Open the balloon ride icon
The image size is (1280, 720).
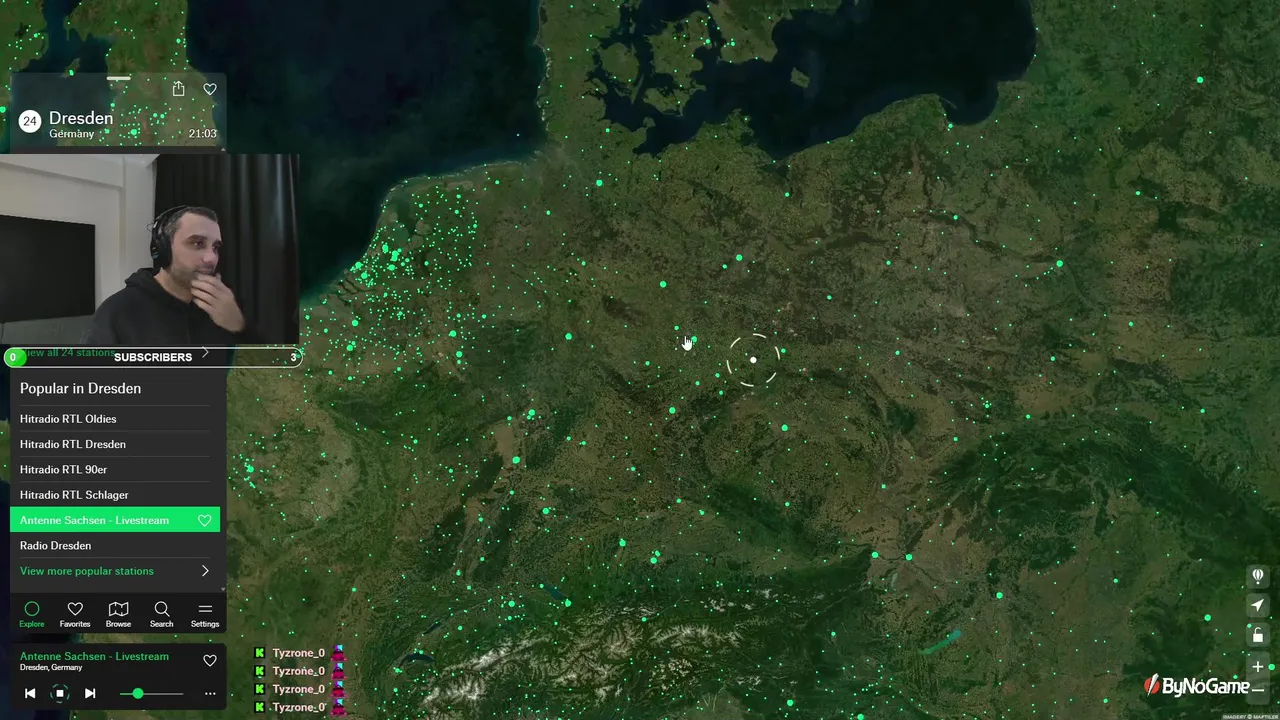click(1258, 576)
